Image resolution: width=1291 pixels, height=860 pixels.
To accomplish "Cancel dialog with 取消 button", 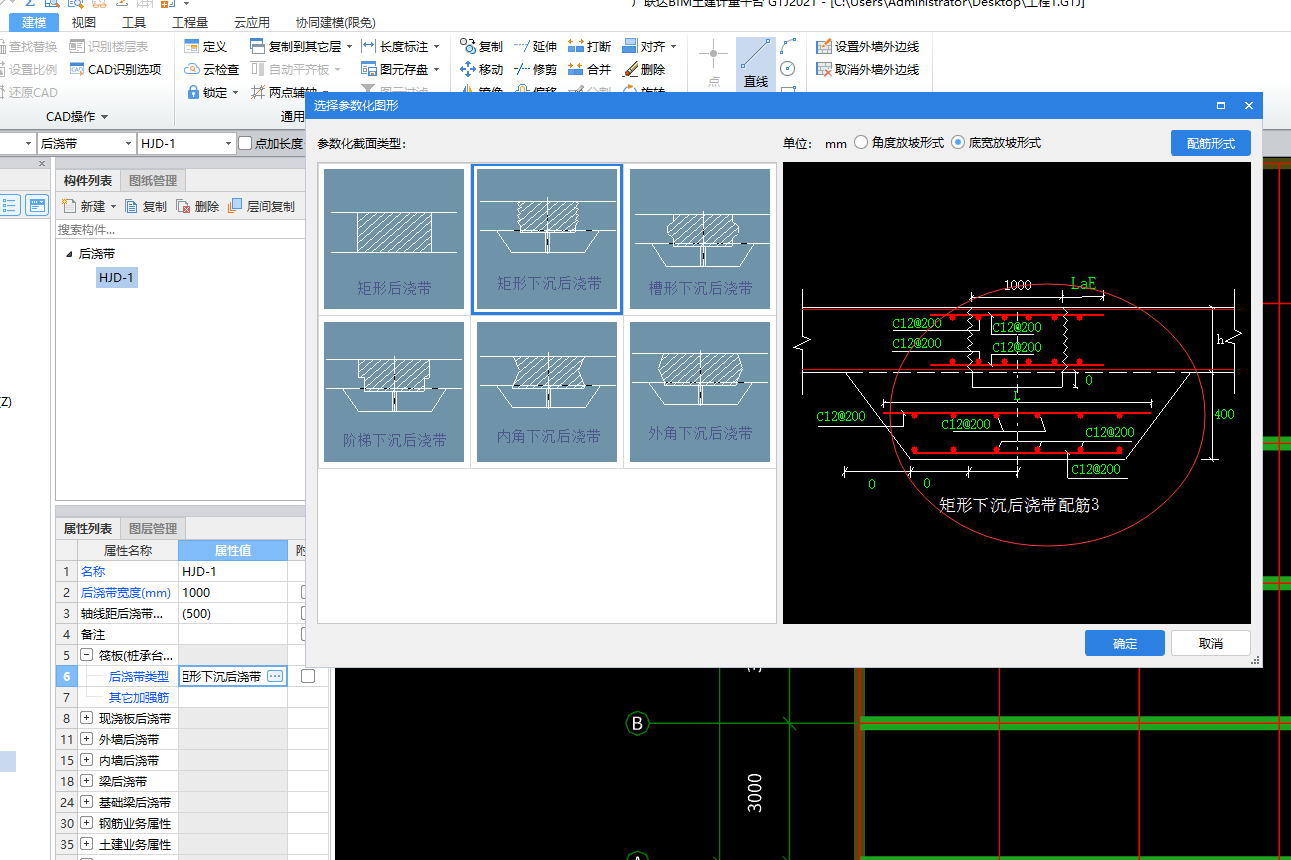I will point(1211,643).
